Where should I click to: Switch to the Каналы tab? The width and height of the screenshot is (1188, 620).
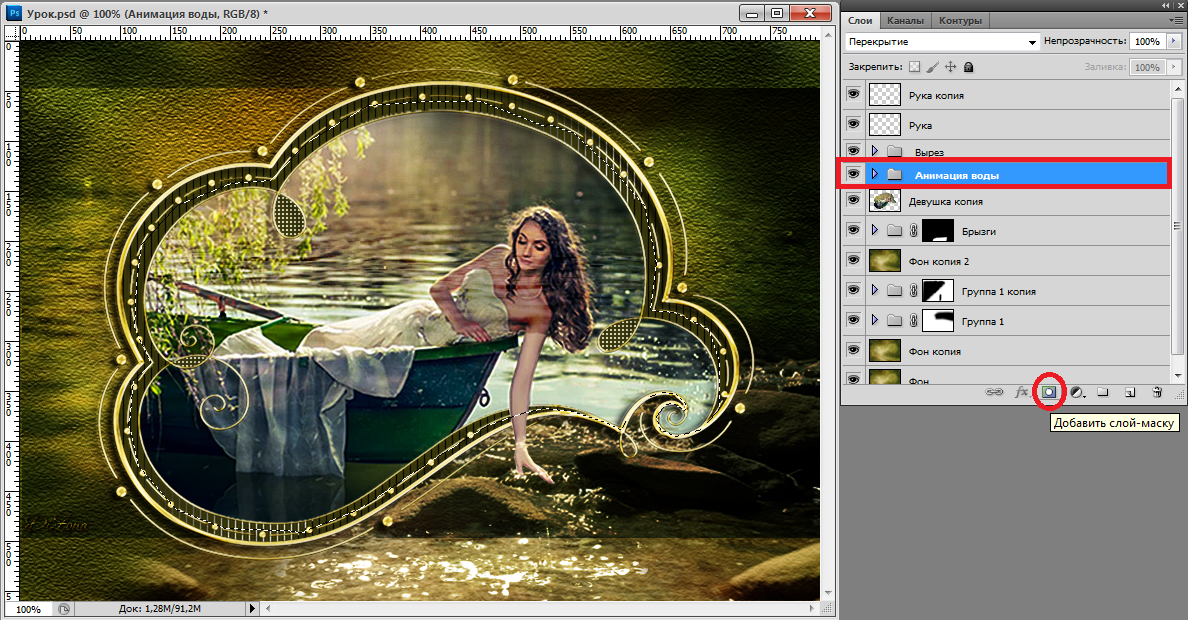[905, 20]
